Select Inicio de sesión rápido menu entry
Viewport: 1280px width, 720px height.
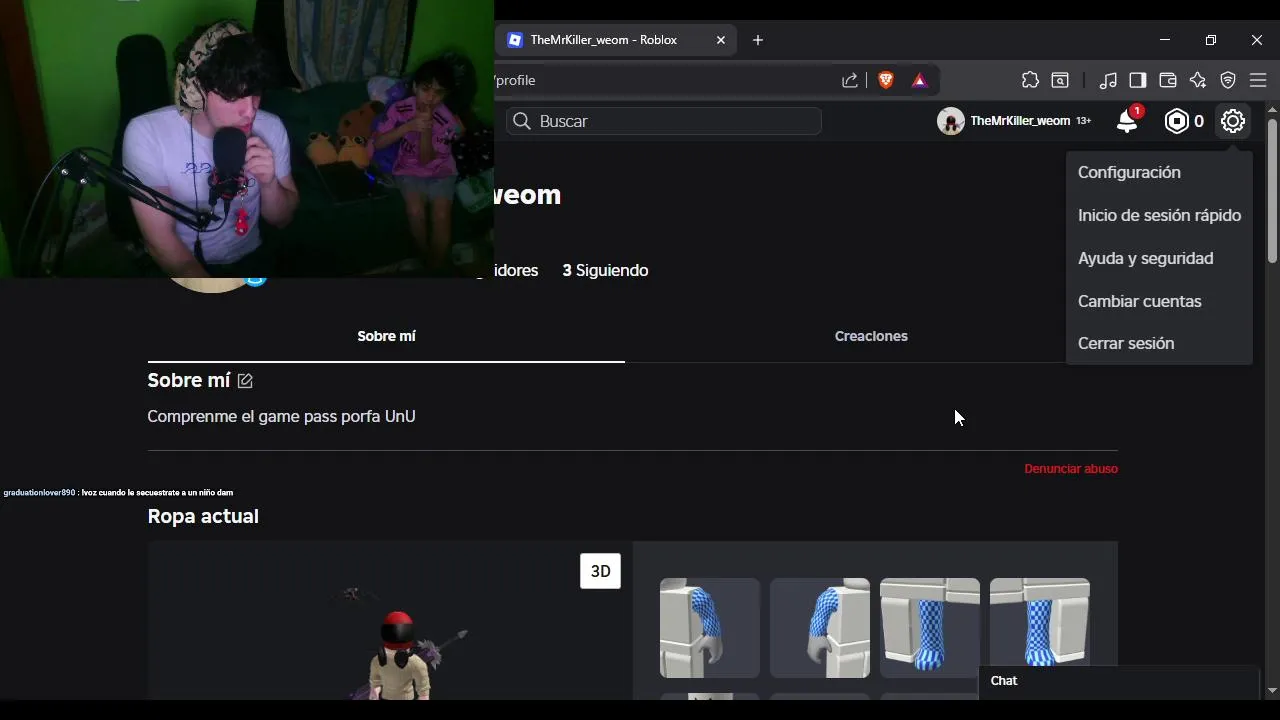pyautogui.click(x=1159, y=215)
